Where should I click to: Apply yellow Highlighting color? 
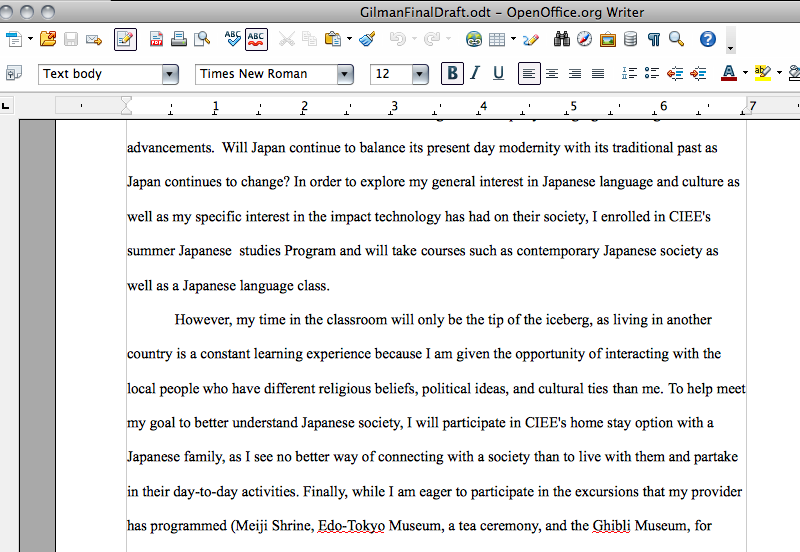[762, 73]
